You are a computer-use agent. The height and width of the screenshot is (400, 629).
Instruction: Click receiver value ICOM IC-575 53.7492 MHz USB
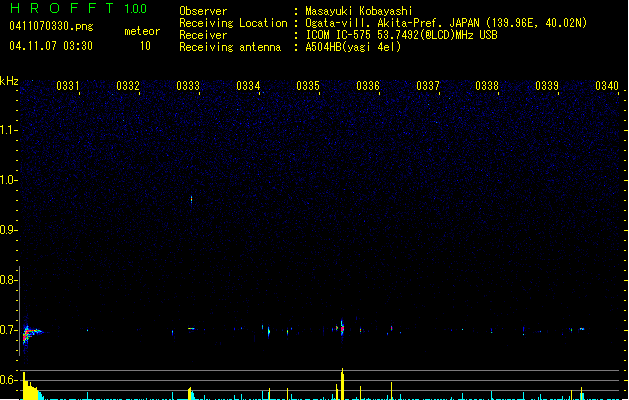[x=401, y=35]
